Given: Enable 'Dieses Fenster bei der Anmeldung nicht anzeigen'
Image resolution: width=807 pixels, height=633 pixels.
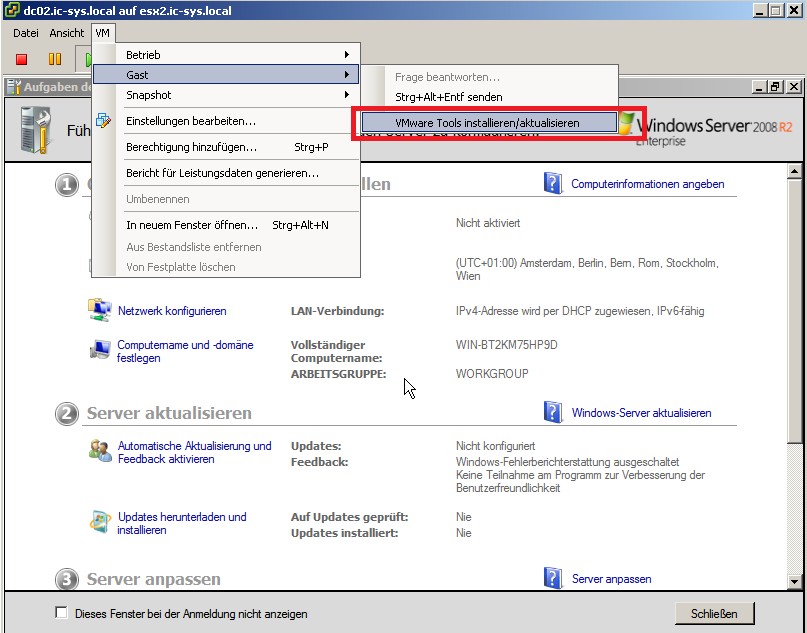Looking at the screenshot, I should (x=62, y=613).
